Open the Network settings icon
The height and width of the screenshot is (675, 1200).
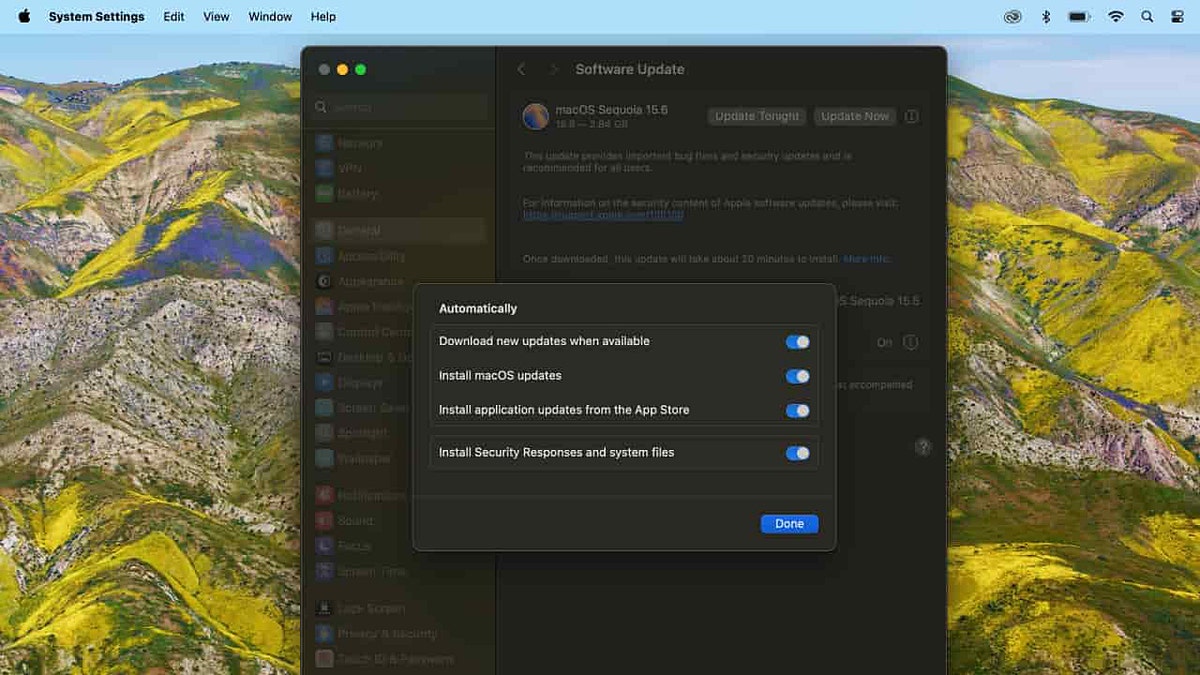(x=323, y=142)
